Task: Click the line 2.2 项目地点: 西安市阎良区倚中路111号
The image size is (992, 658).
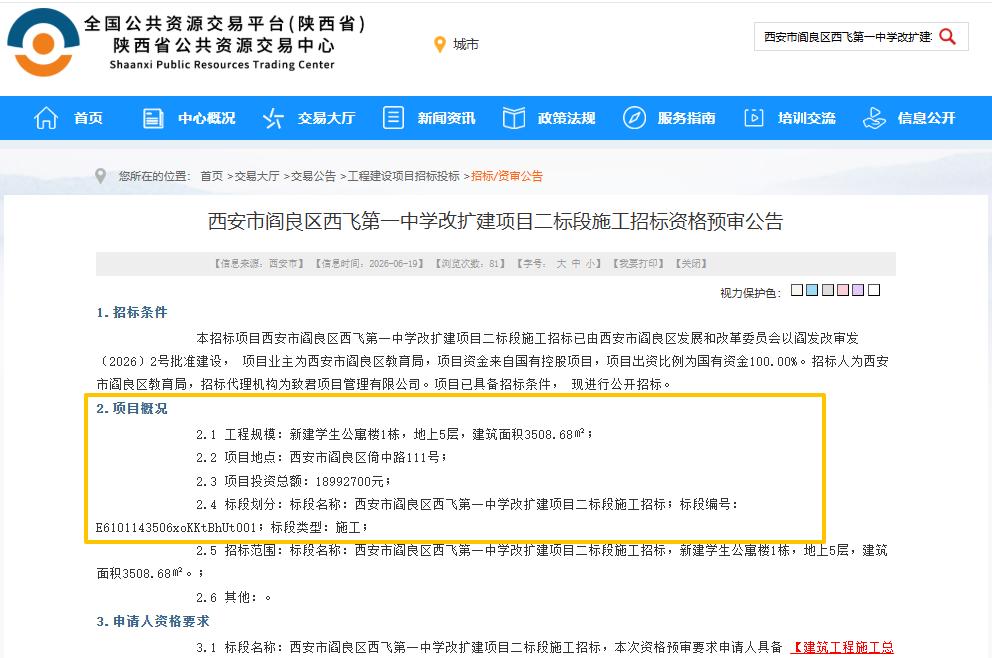Action: (321, 457)
